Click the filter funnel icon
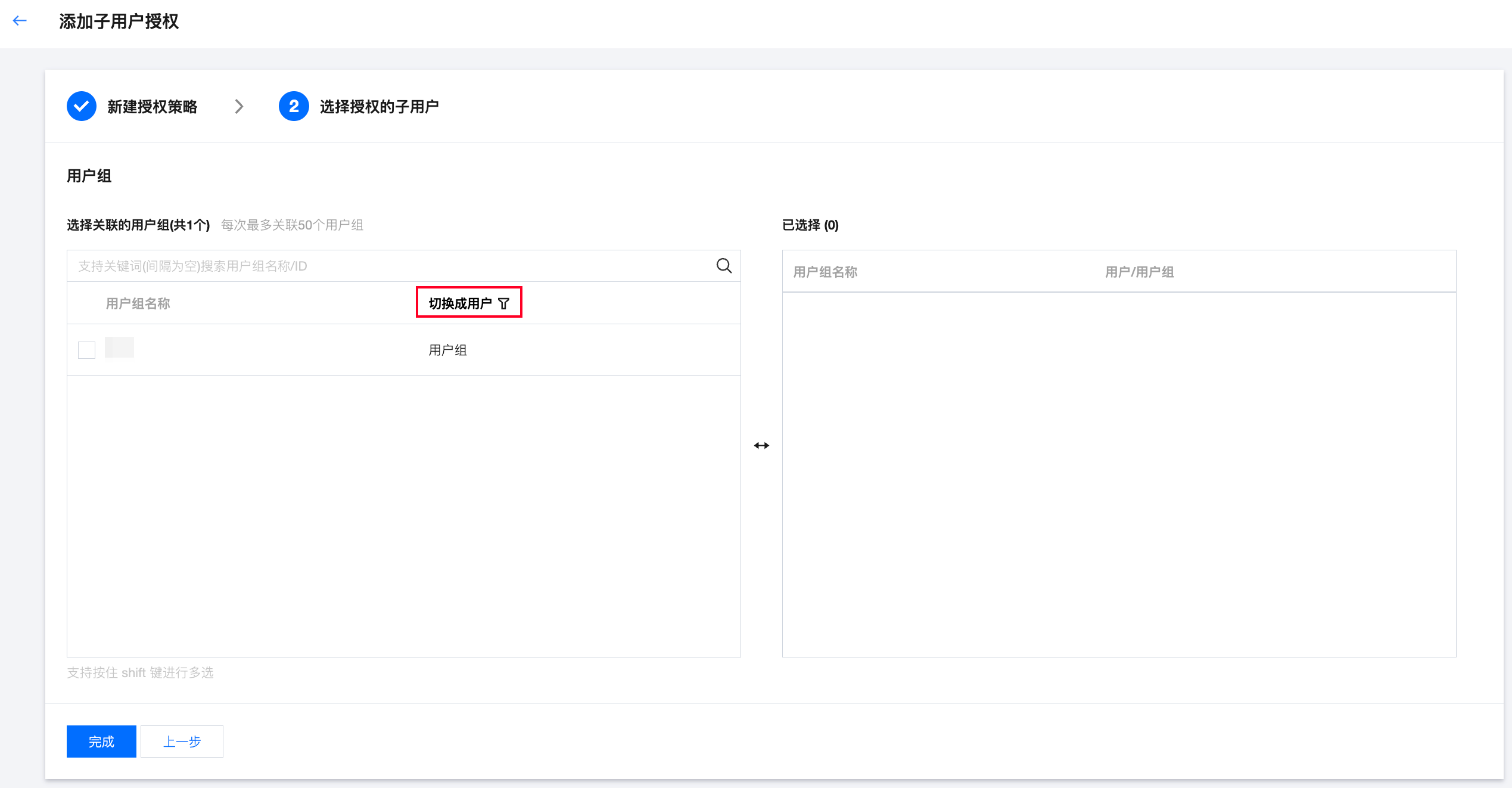 pos(504,303)
